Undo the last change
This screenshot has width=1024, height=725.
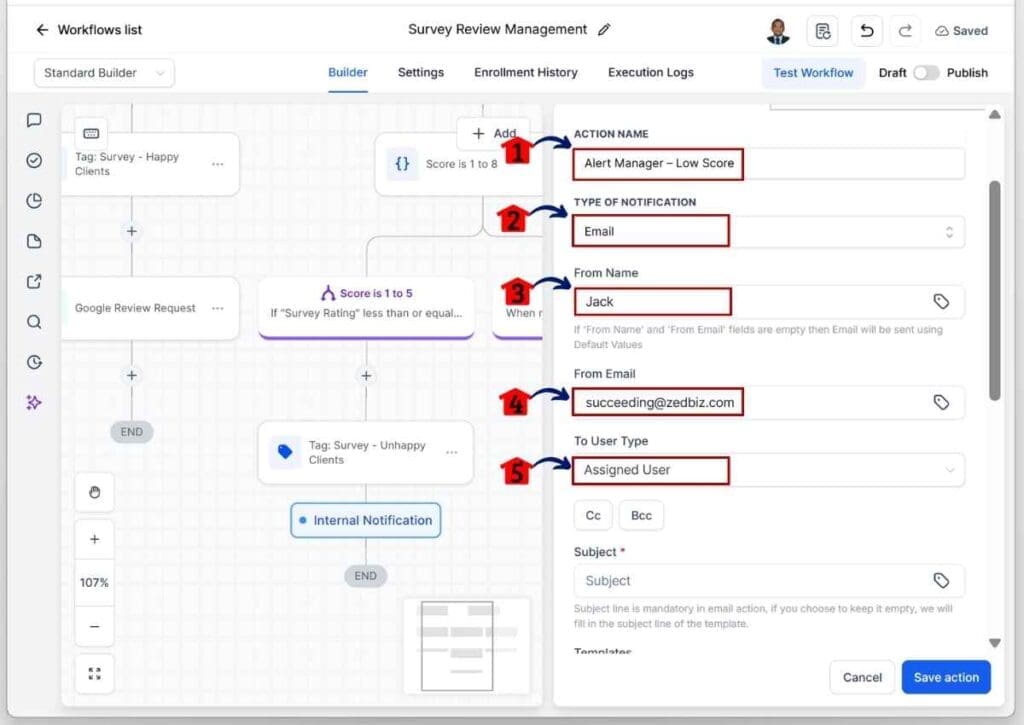pos(867,31)
